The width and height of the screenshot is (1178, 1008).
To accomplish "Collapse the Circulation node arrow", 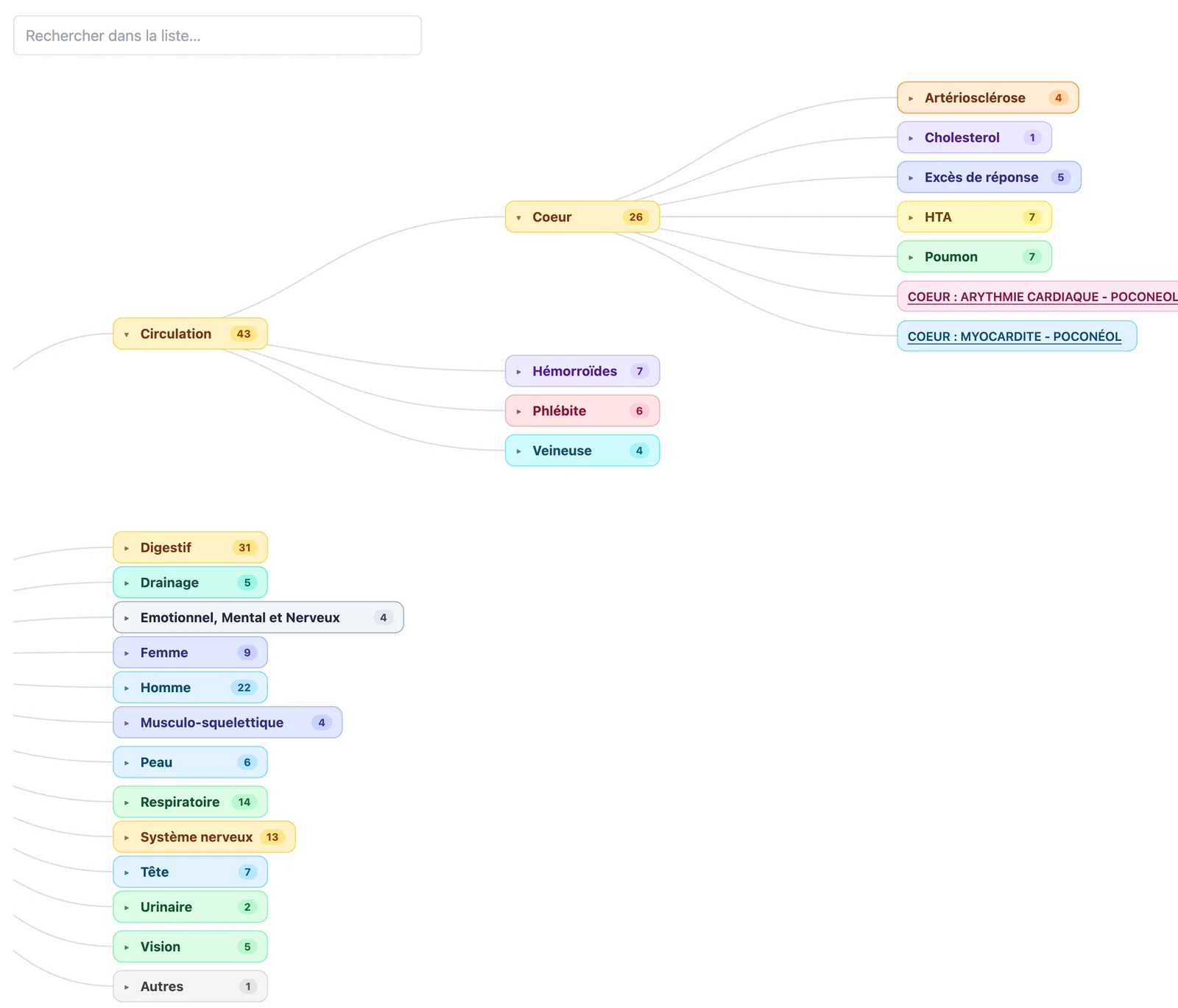I will [127, 334].
